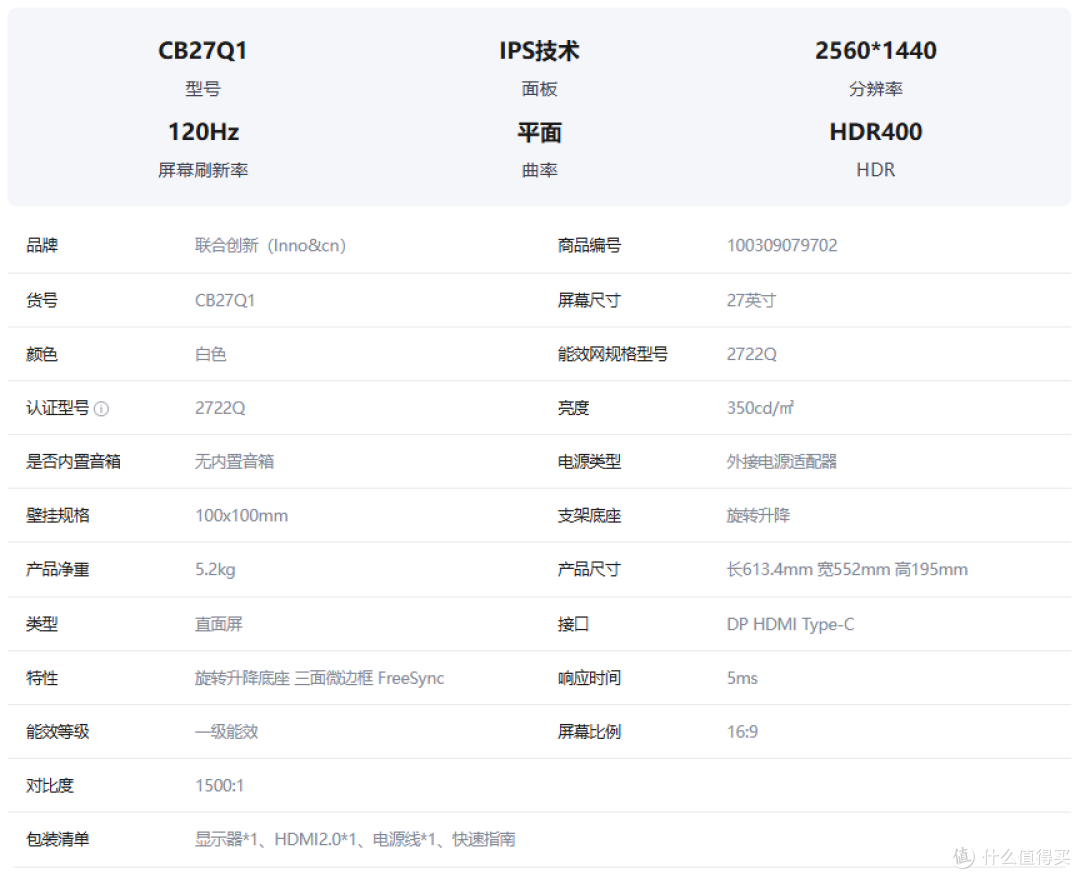The height and width of the screenshot is (879, 1080).
Task: Click 认证型号 value 2722Q
Action: 220,408
